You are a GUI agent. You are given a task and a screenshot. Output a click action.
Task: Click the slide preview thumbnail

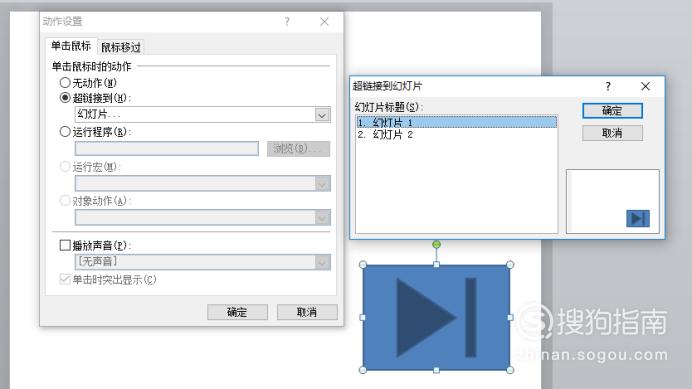(613, 201)
